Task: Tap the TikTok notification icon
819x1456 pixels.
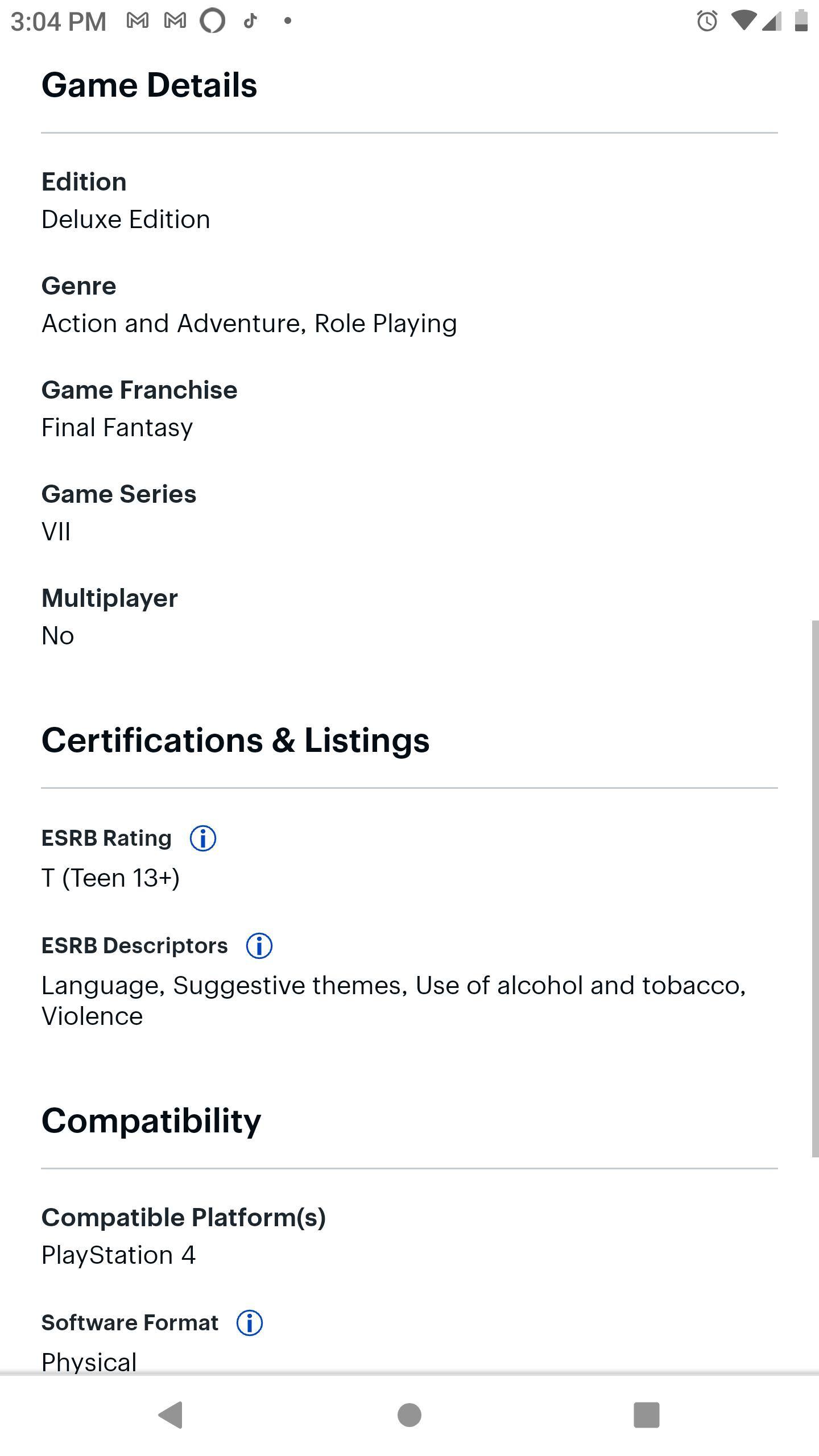Action: coord(250,21)
